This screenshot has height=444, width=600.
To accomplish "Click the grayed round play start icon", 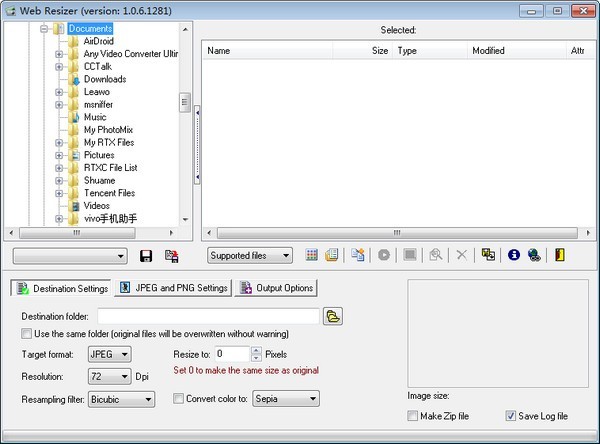I will 384,255.
